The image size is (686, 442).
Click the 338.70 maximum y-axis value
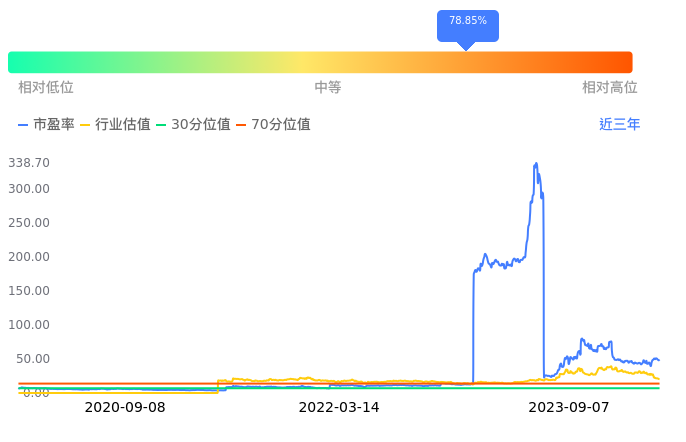coord(28,163)
